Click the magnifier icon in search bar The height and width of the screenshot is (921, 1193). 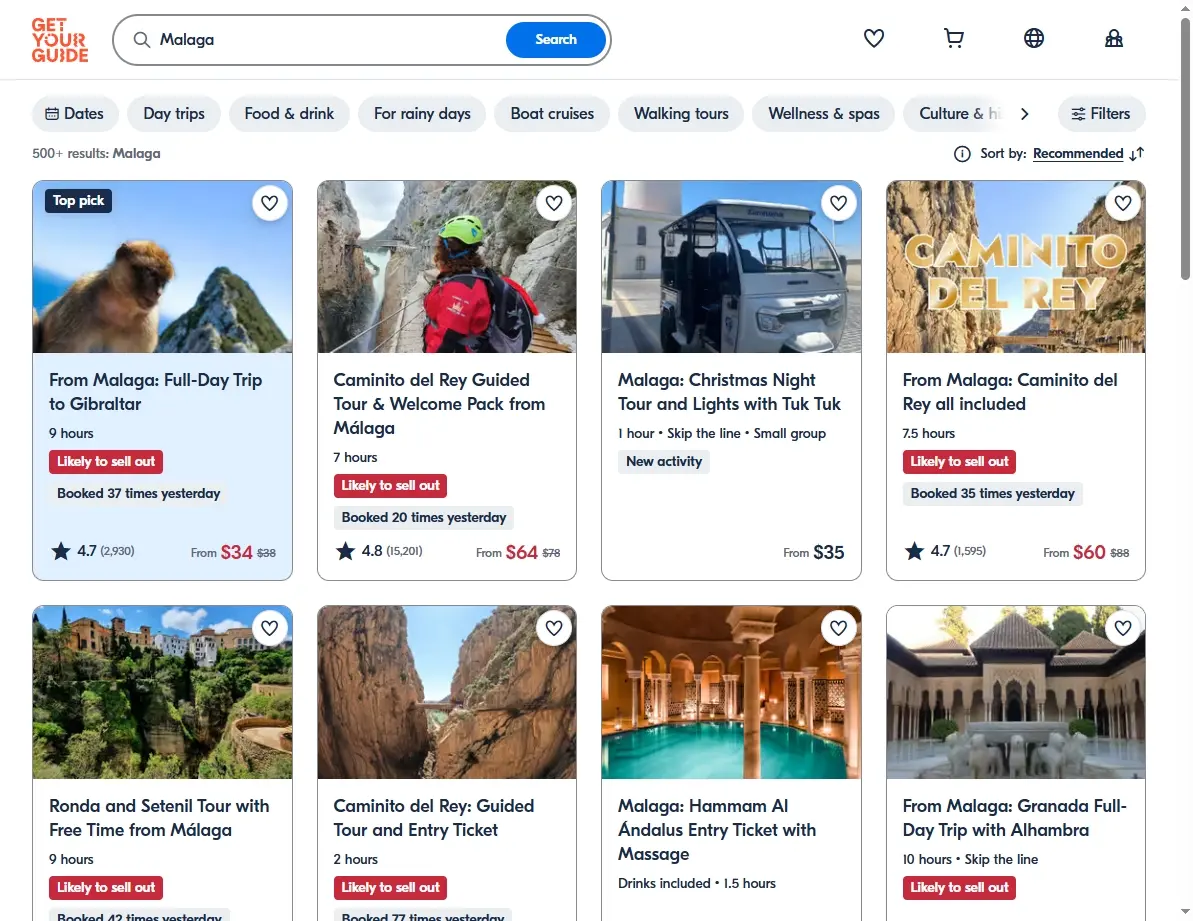tap(142, 40)
